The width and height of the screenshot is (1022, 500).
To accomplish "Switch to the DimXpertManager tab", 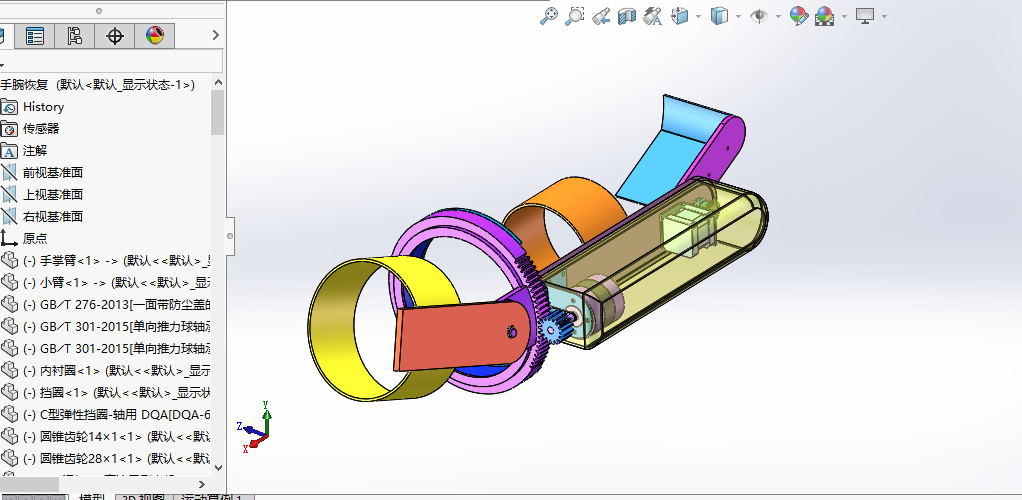I will tap(115, 36).
